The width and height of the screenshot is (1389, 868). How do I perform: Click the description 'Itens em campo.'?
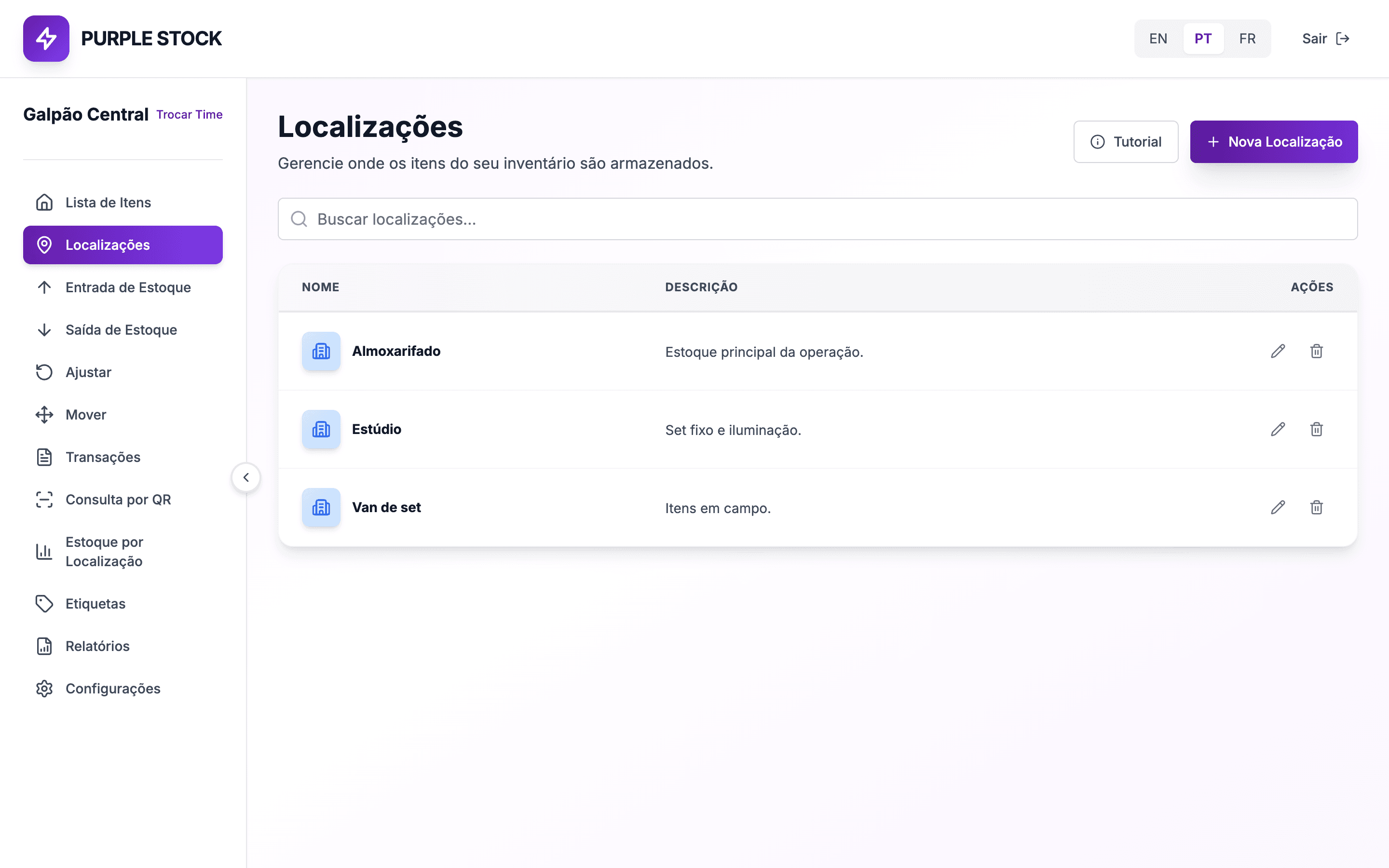tap(718, 508)
